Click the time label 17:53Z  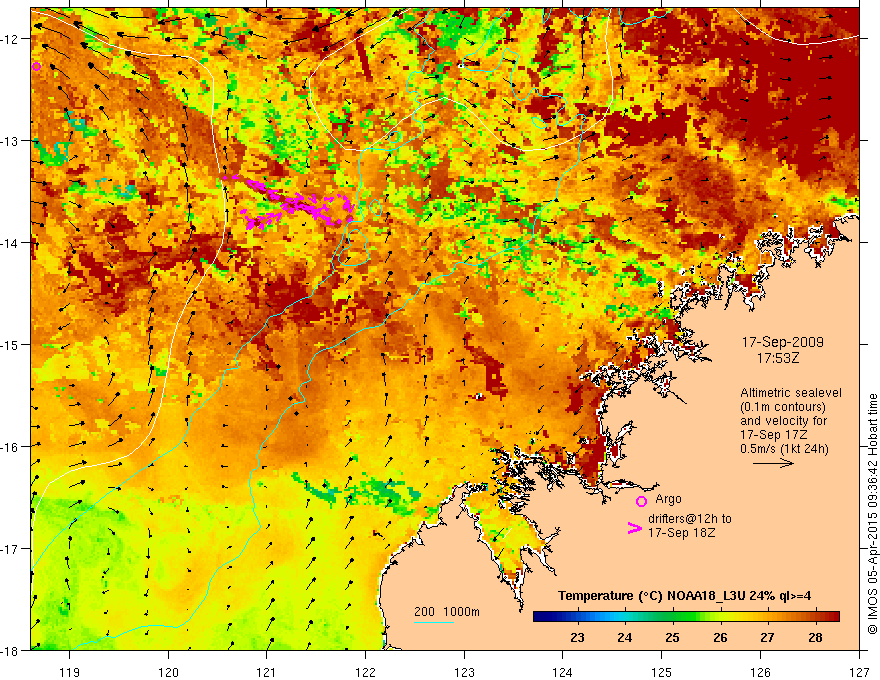pos(777,358)
